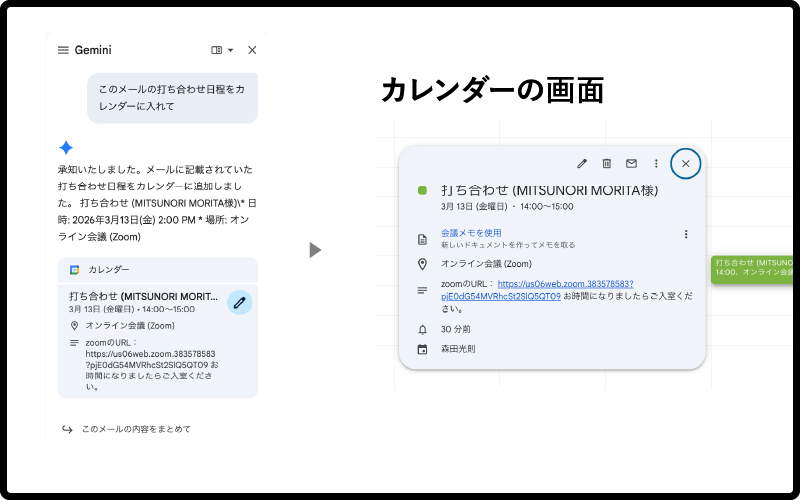This screenshot has width=800, height=500.
Task: Select suggestion このメールの内容をまとめて
Action: (136, 429)
